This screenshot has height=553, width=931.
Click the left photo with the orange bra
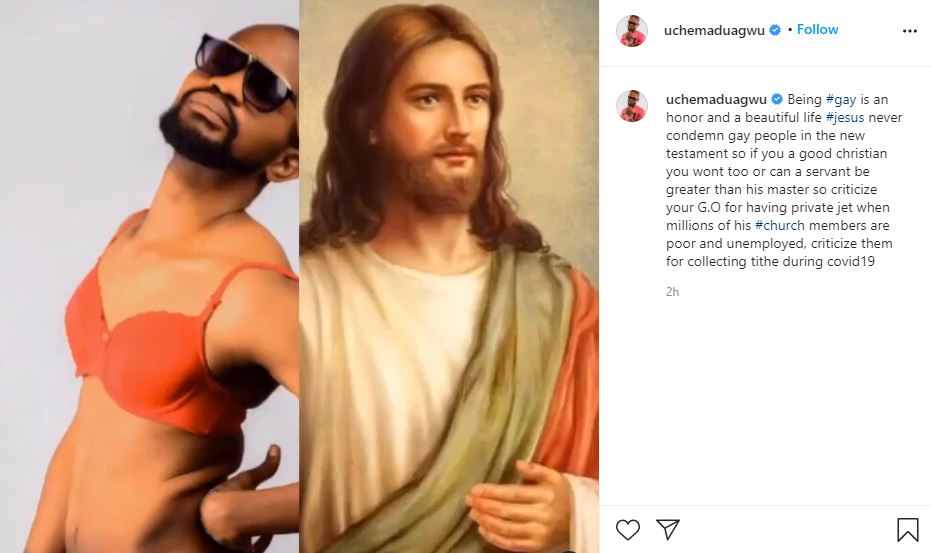pyautogui.click(x=150, y=330)
